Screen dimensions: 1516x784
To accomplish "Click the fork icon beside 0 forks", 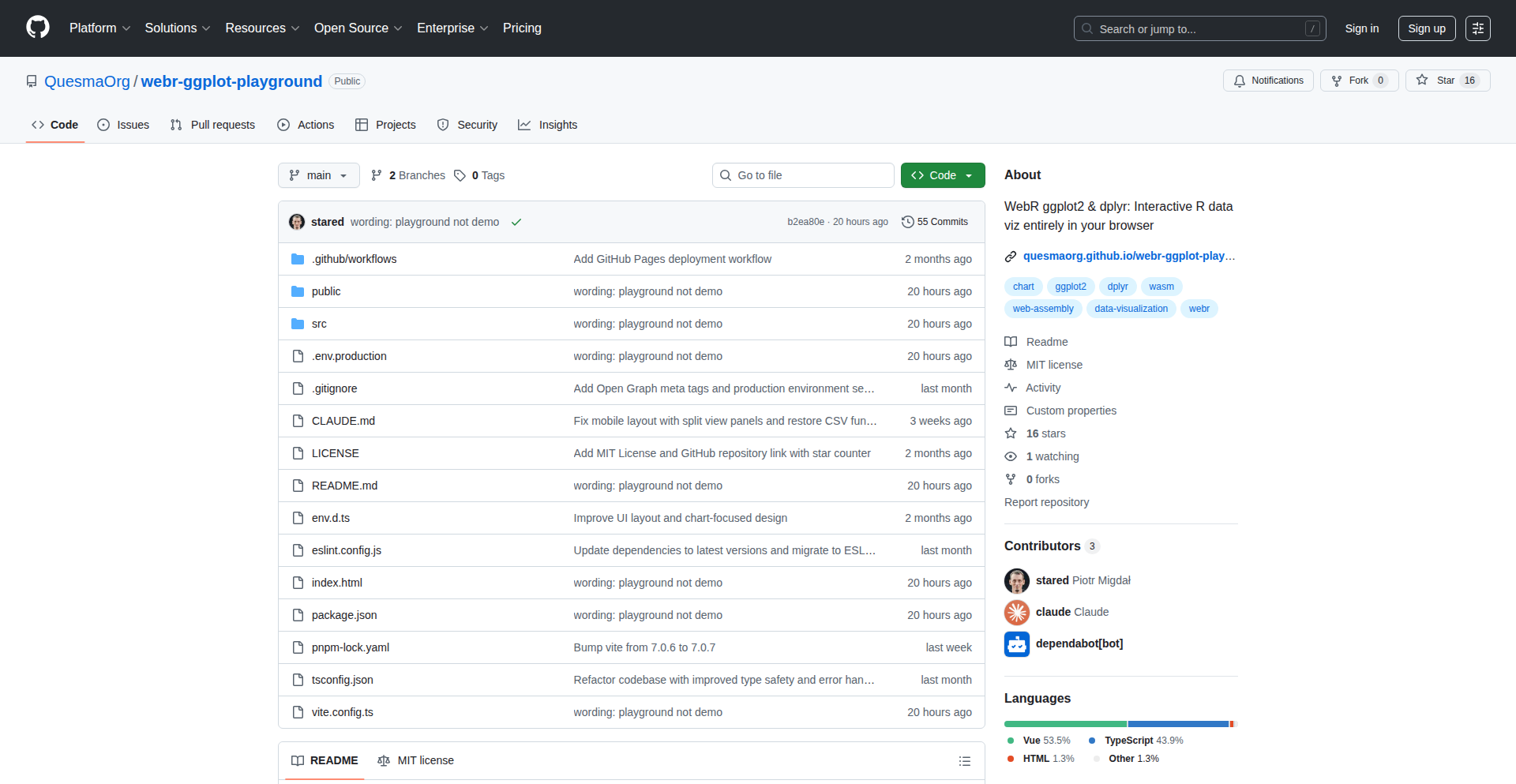I will point(1011,479).
